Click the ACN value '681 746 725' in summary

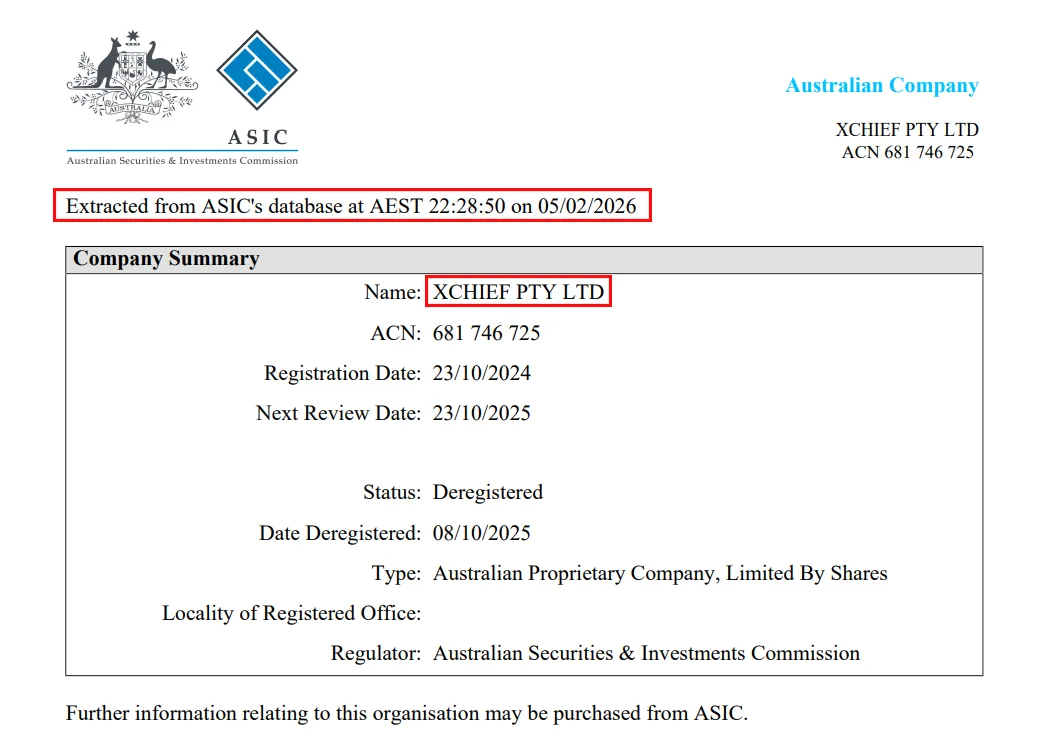486,332
